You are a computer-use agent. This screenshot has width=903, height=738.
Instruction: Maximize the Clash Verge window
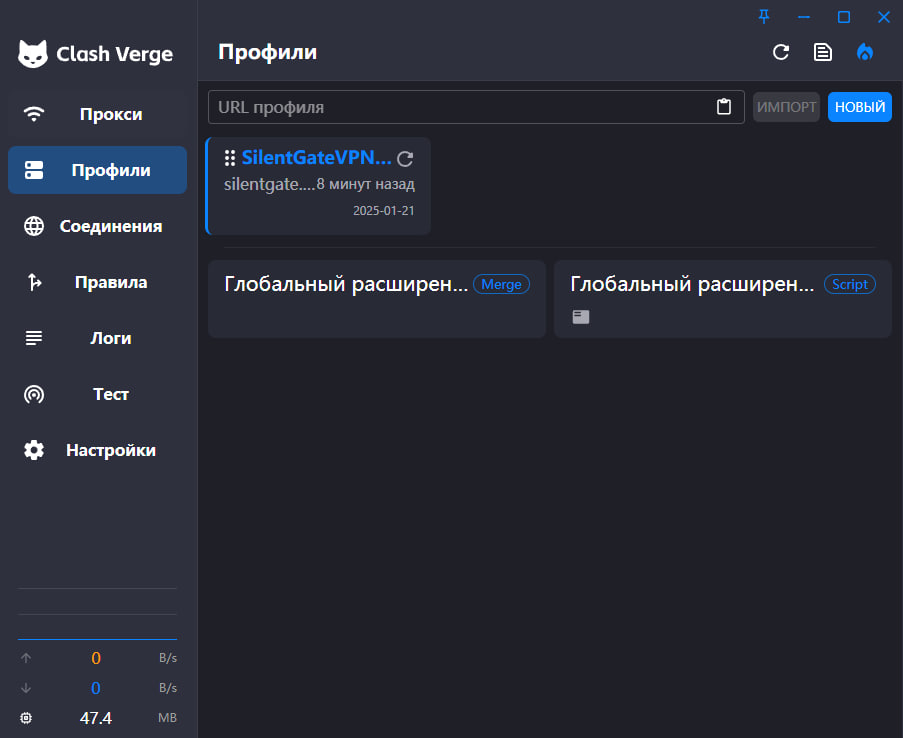(844, 17)
